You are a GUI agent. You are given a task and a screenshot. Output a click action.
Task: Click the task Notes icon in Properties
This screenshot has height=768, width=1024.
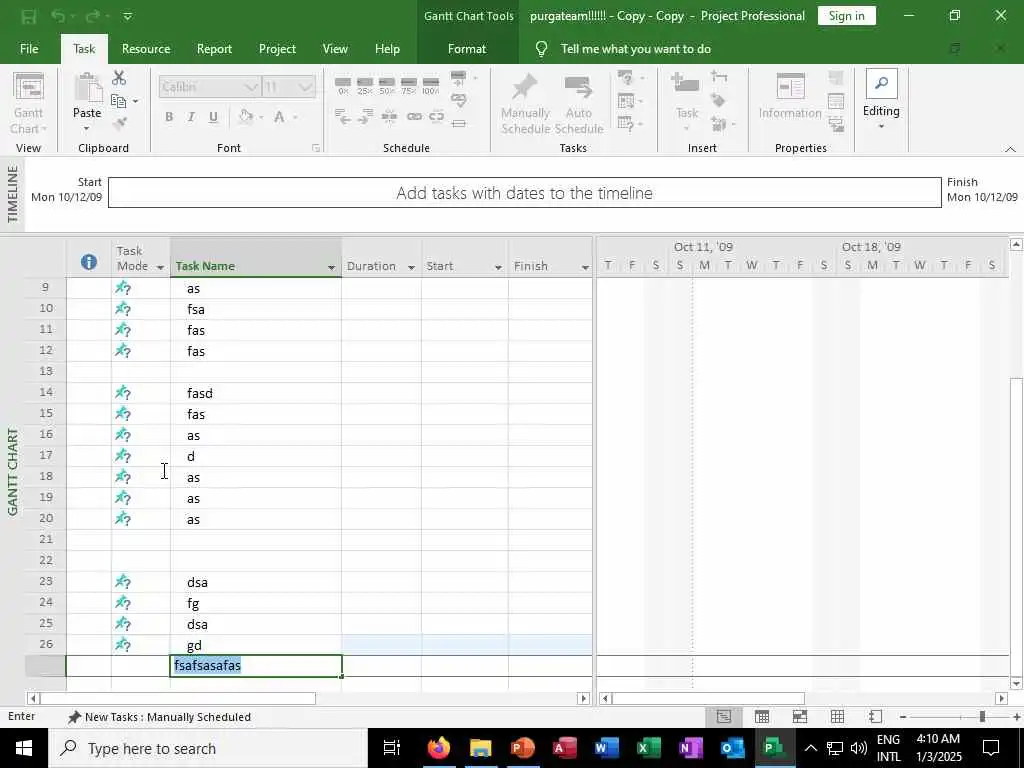836,78
